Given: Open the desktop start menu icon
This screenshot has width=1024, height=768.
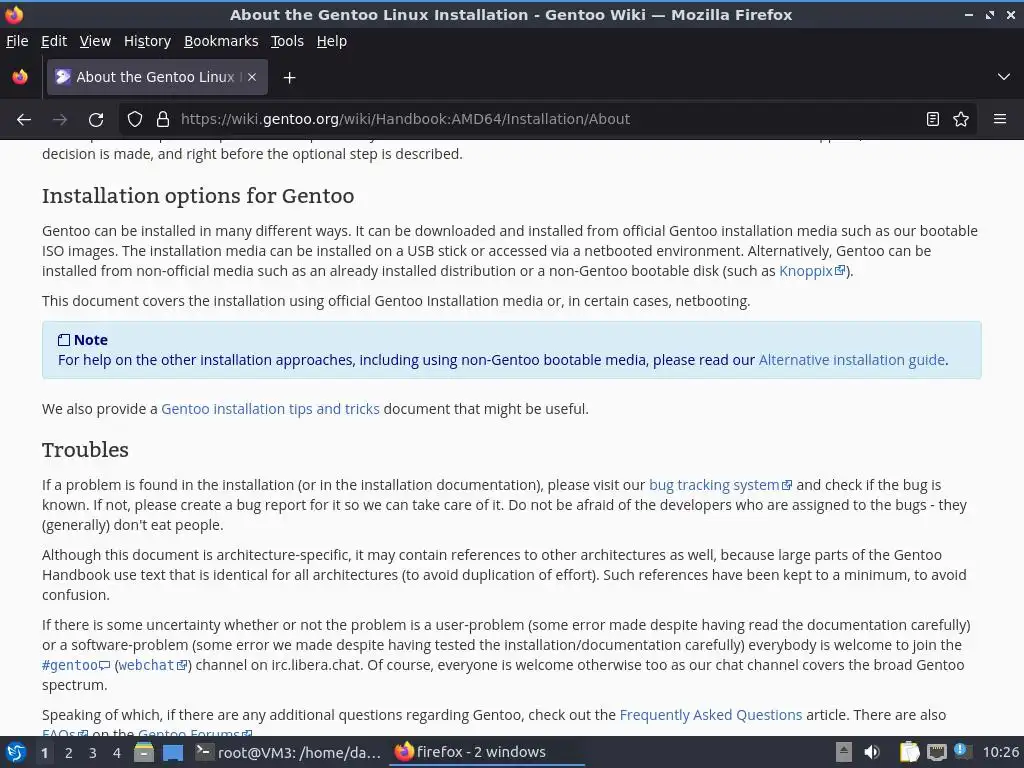Looking at the screenshot, I should tap(16, 752).
